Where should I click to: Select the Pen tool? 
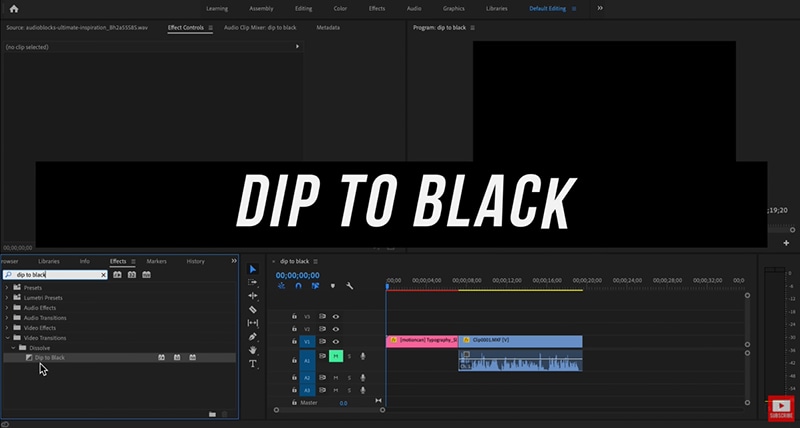coord(253,337)
